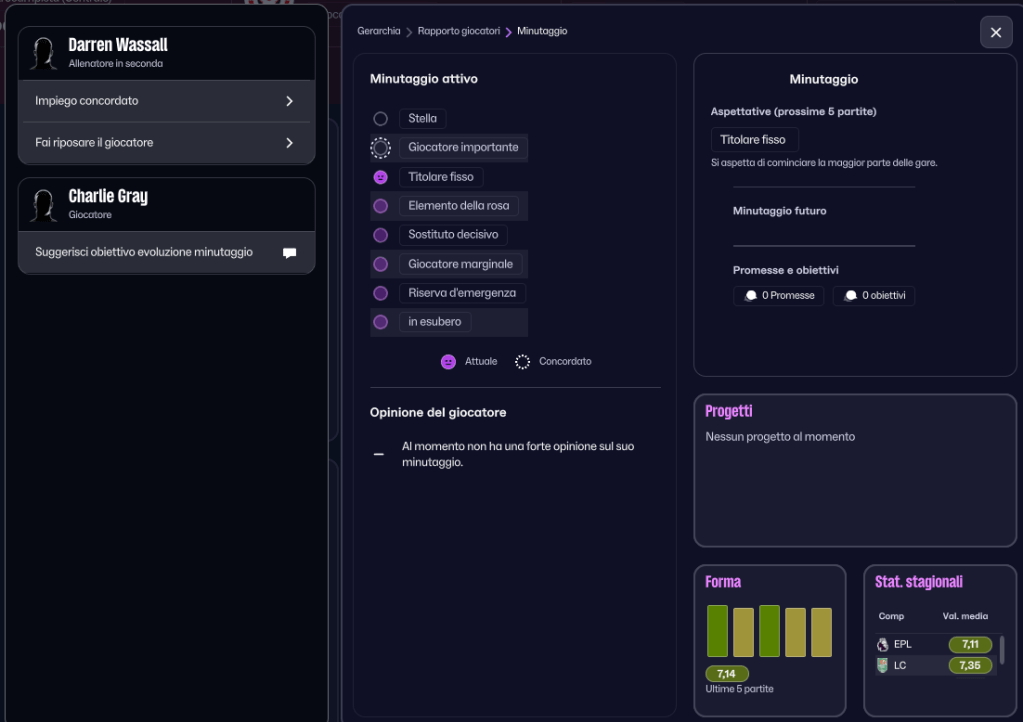The height and width of the screenshot is (722, 1023).
Task: Go to Gerarchia in the breadcrumb
Action: [x=379, y=32]
